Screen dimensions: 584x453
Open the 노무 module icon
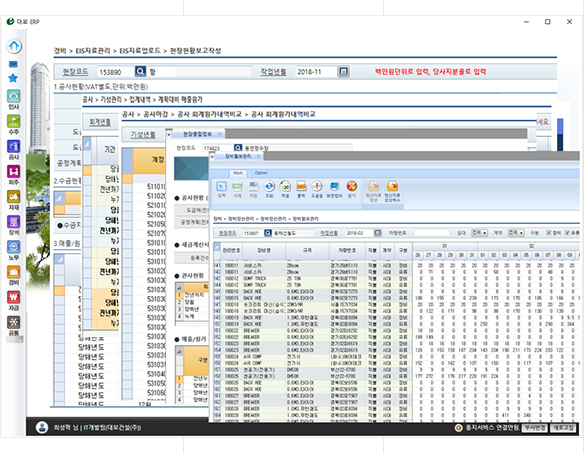pos(13,247)
